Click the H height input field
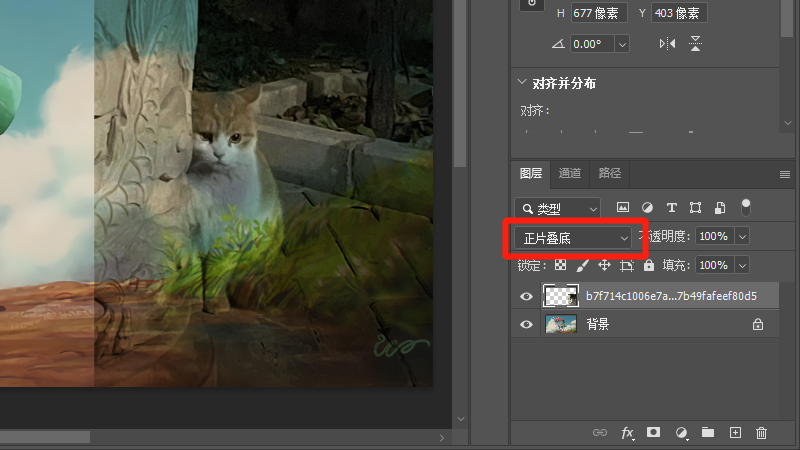Image resolution: width=800 pixels, height=450 pixels. point(598,13)
